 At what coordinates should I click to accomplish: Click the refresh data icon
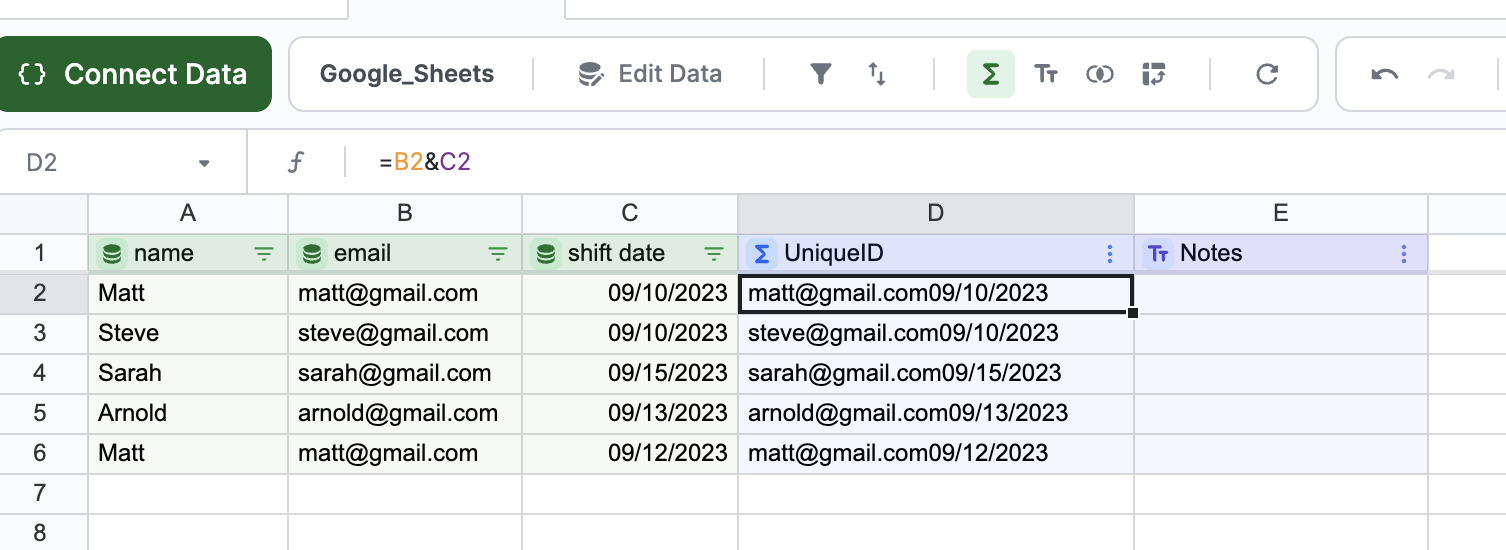(1267, 74)
